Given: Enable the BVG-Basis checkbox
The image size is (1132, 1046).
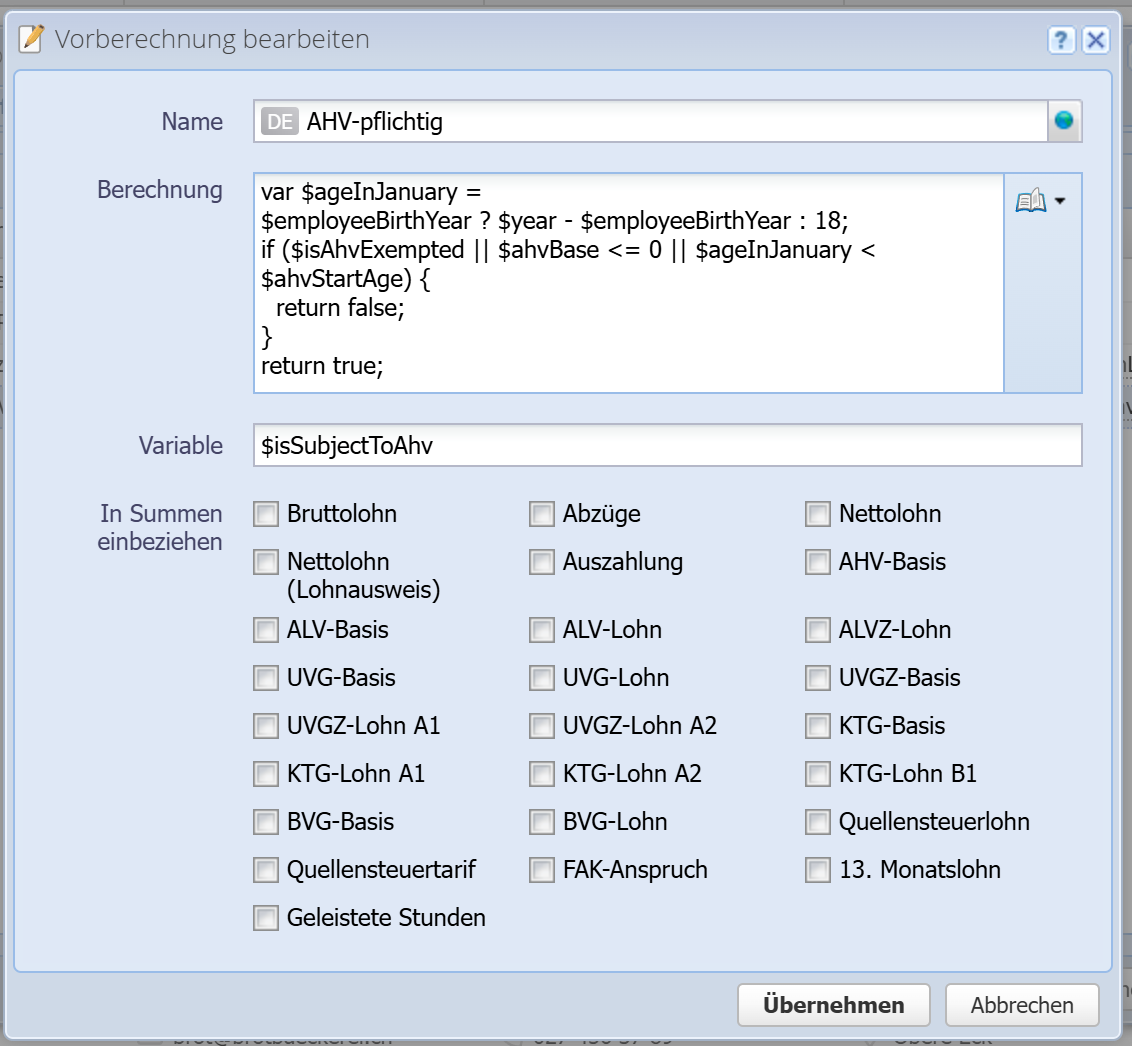Looking at the screenshot, I should 266,822.
